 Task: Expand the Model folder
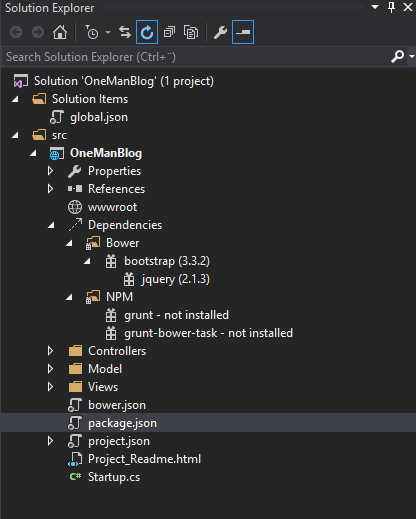click(50, 369)
